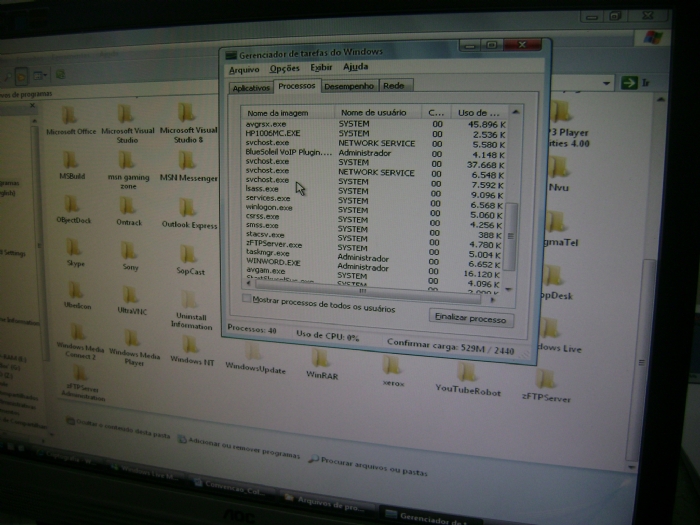The image size is (700, 525).
Task: Open the Ajuda menu in Task Manager
Action: click(355, 67)
